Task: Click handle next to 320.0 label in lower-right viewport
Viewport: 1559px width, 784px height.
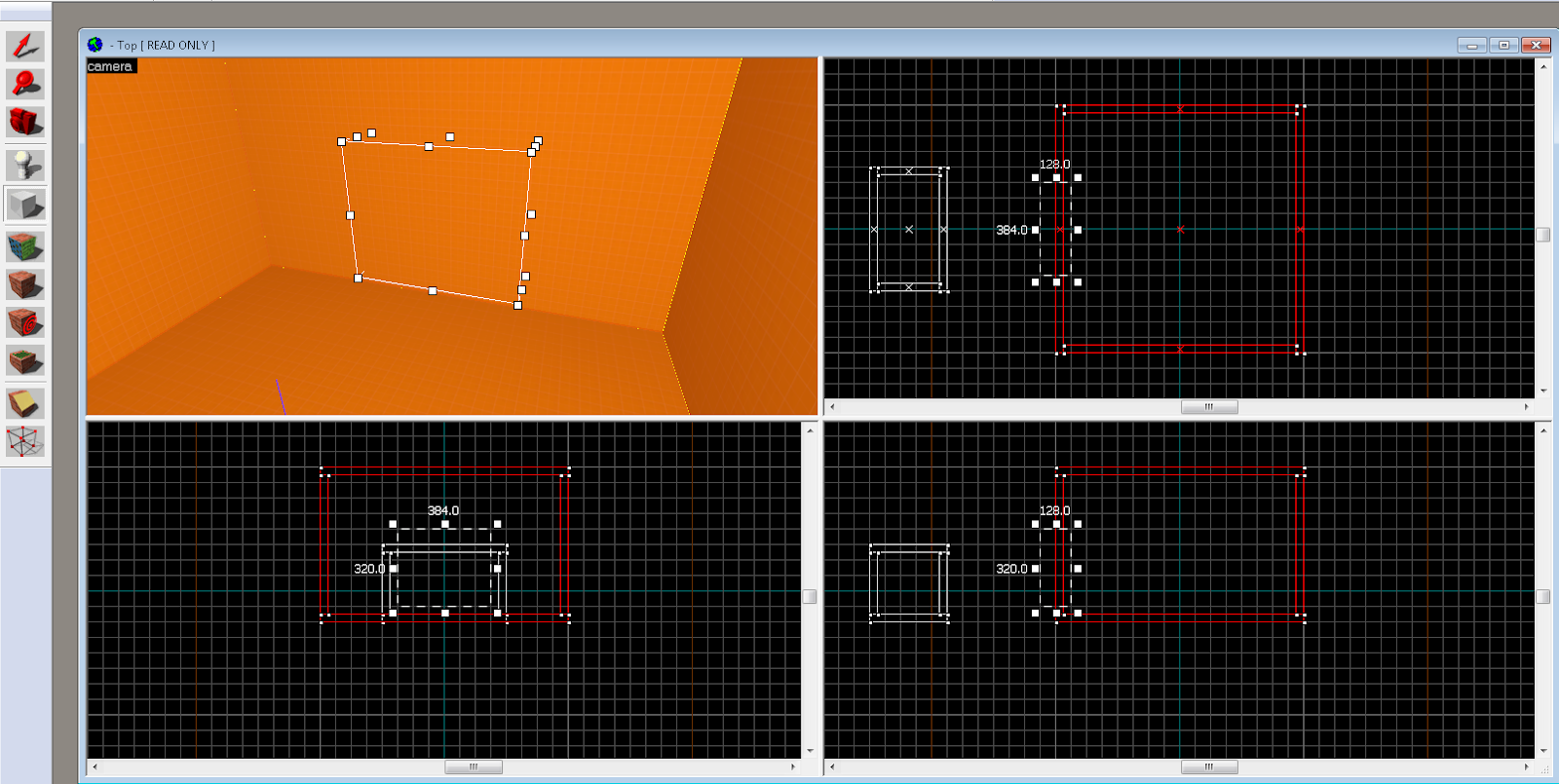Action: coord(1035,569)
